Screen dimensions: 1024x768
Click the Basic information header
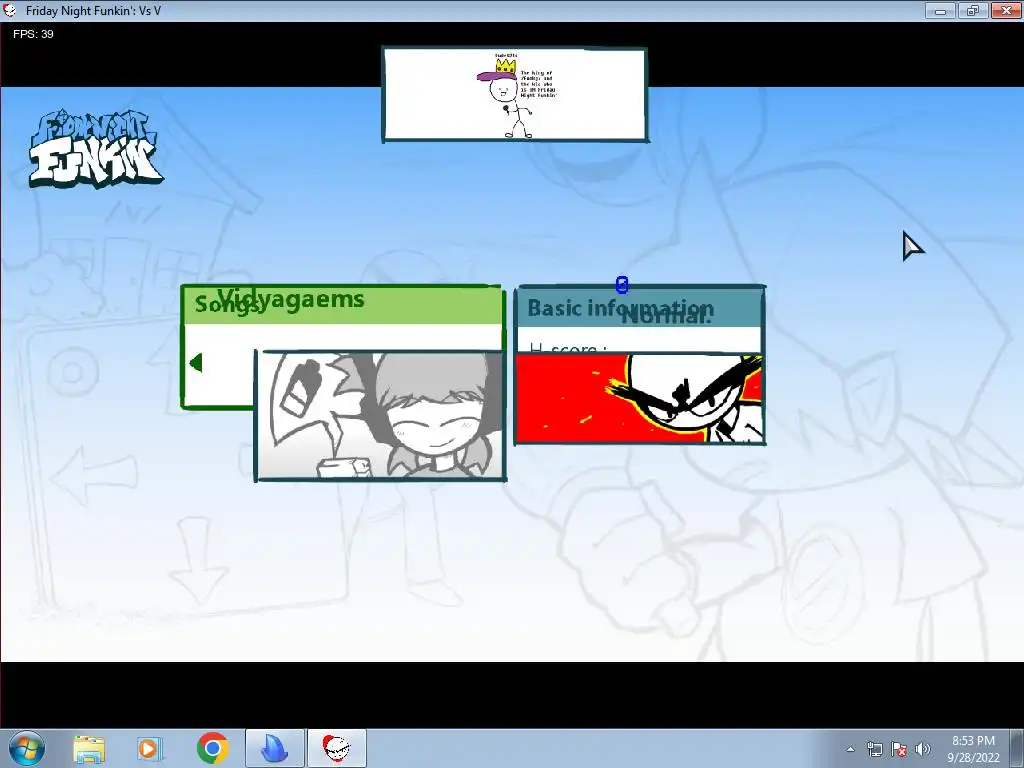(x=620, y=308)
